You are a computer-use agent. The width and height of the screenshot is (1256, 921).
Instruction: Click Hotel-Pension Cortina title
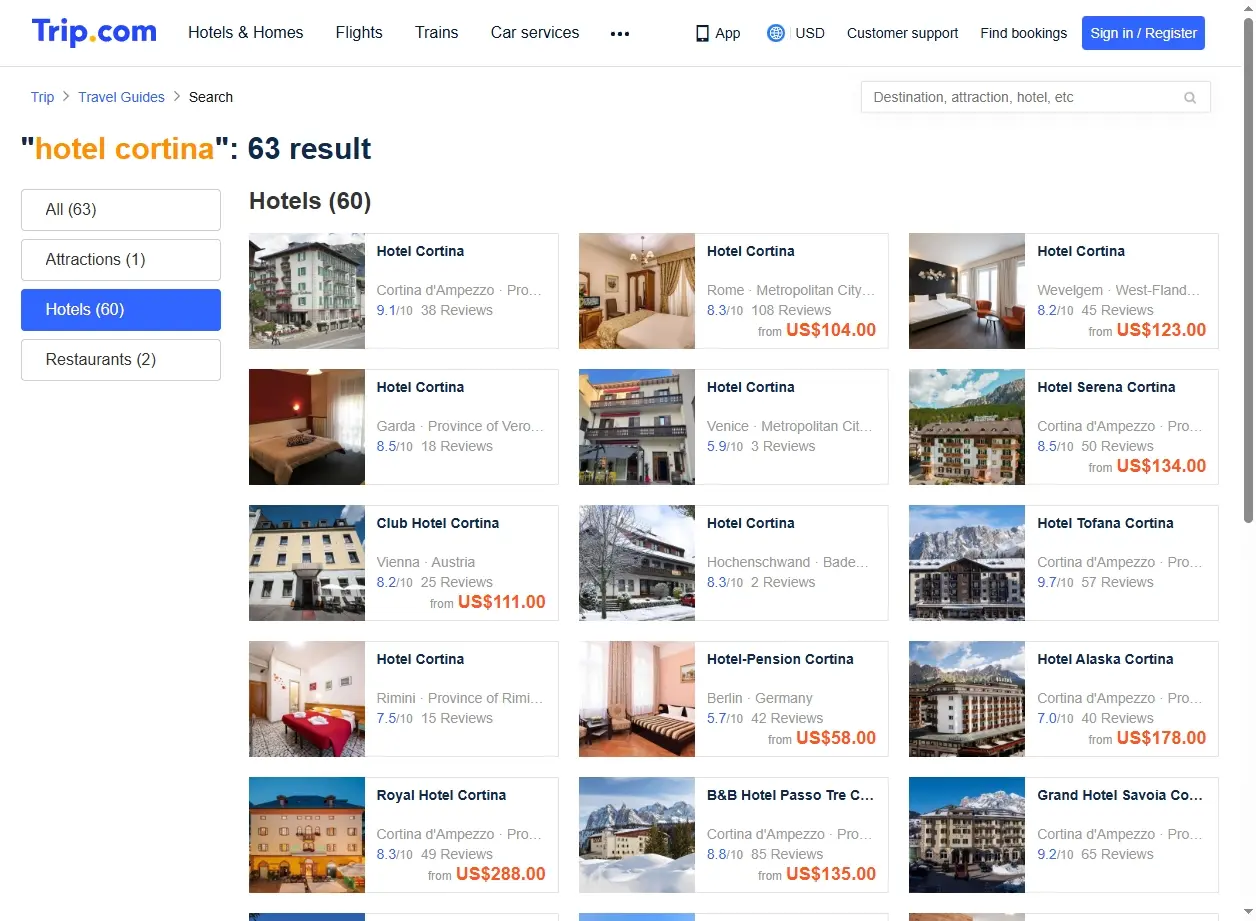pos(780,659)
